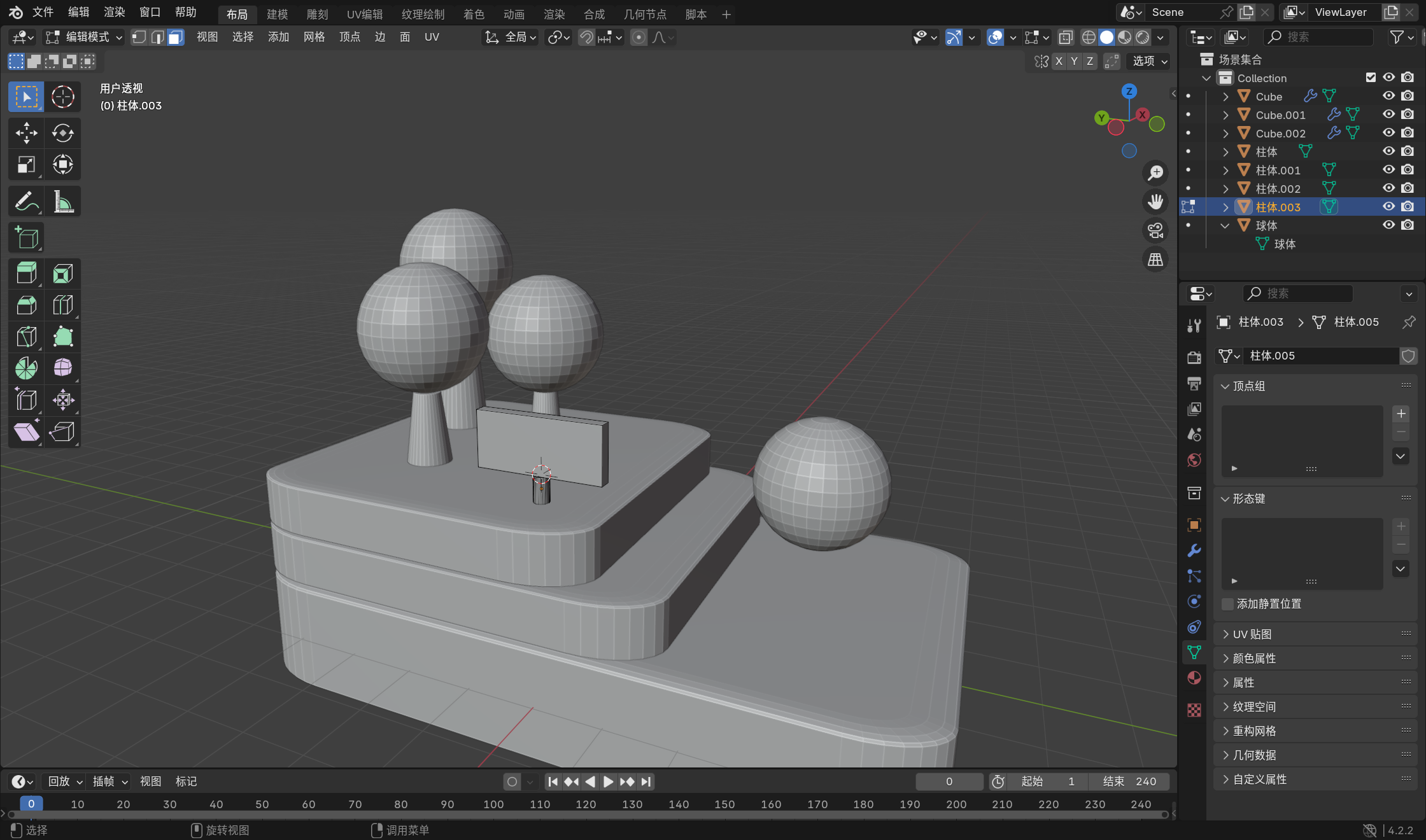
Task: Select the Bevel tool
Action: 26,305
